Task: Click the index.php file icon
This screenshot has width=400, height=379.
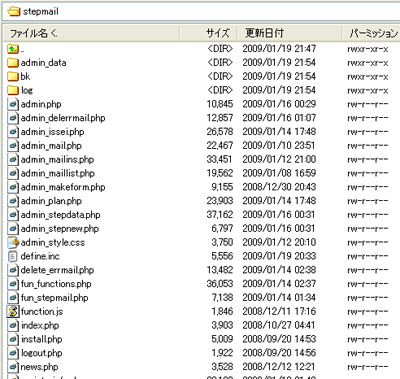Action: 13,325
